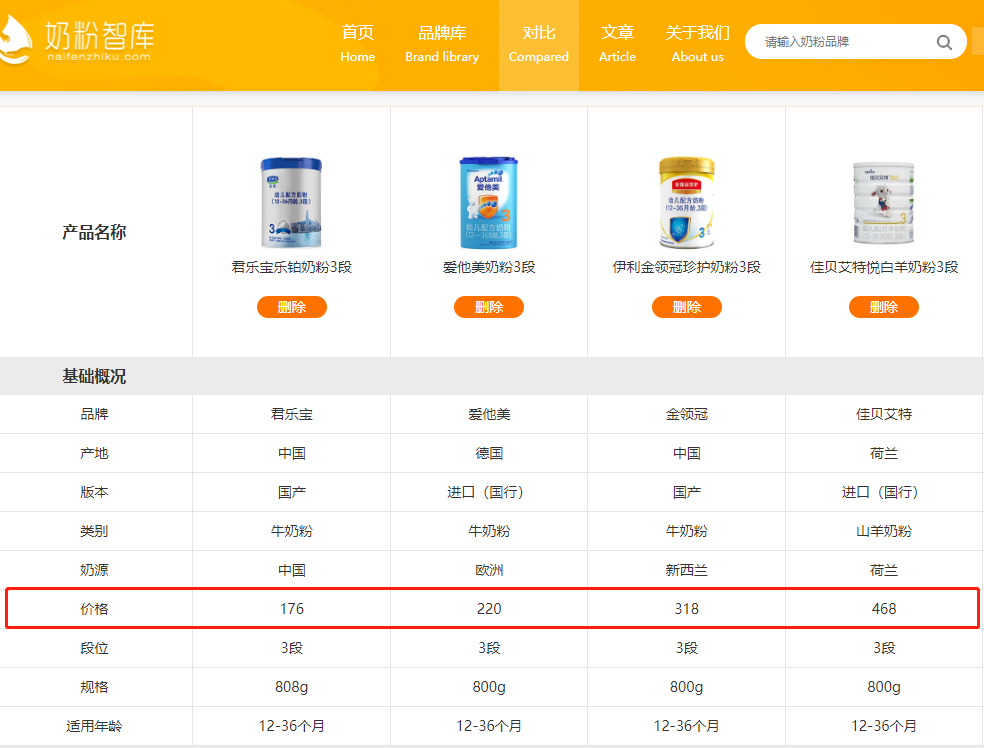Select price cell 468
This screenshot has width=984, height=748.
point(884,609)
